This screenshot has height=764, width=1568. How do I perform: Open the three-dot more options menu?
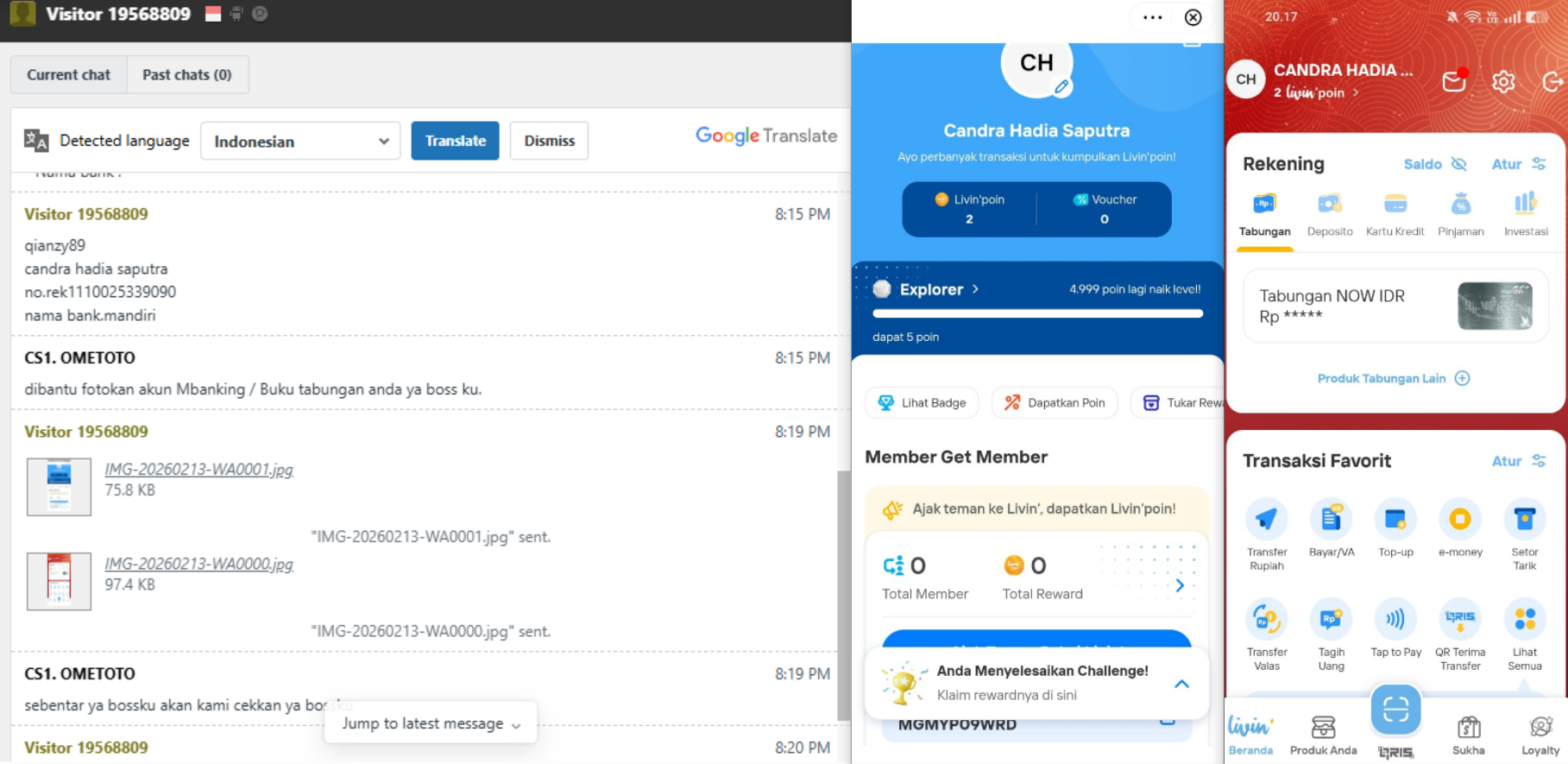pos(1153,17)
